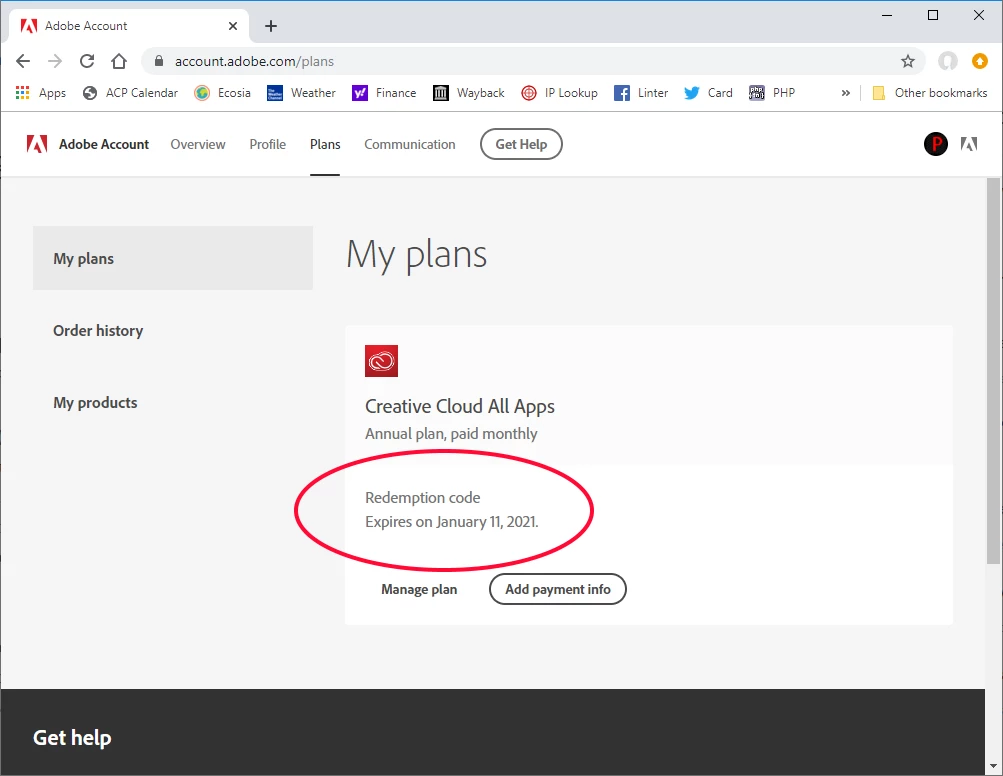Viewport: 1003px width, 776px height.
Task: Open My products in sidebar
Action: 95,403
